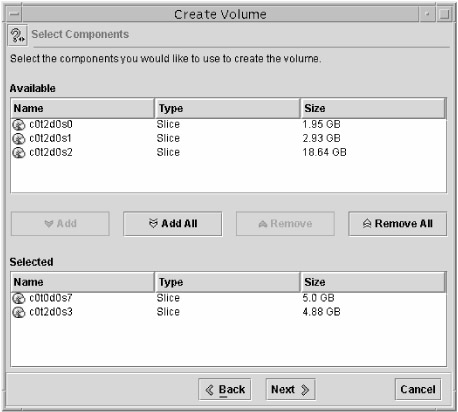Select the c0t2d0s2 18.64 GB slice row
The height and width of the screenshot is (412, 458).
tap(228, 153)
